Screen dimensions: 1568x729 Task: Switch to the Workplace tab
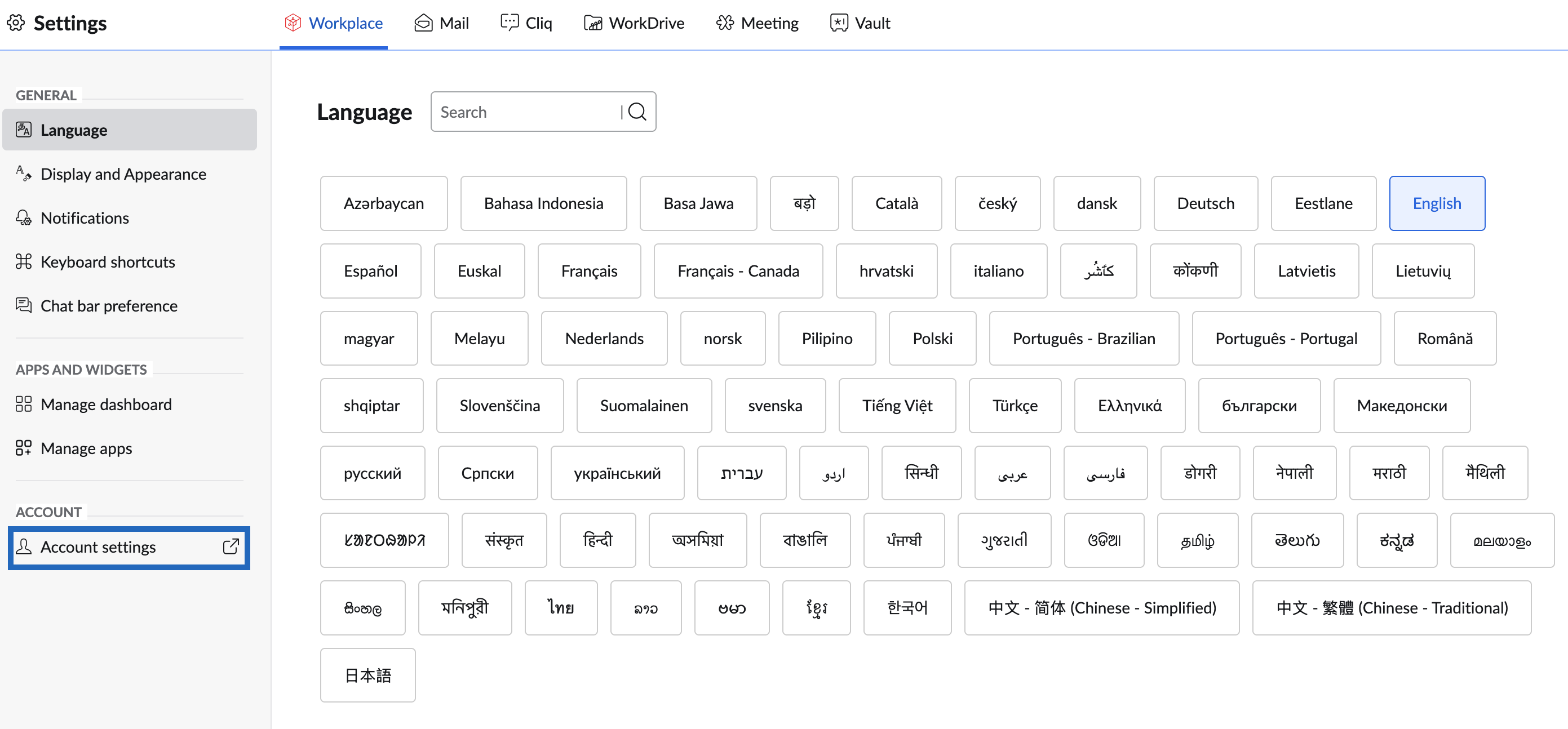point(334,23)
